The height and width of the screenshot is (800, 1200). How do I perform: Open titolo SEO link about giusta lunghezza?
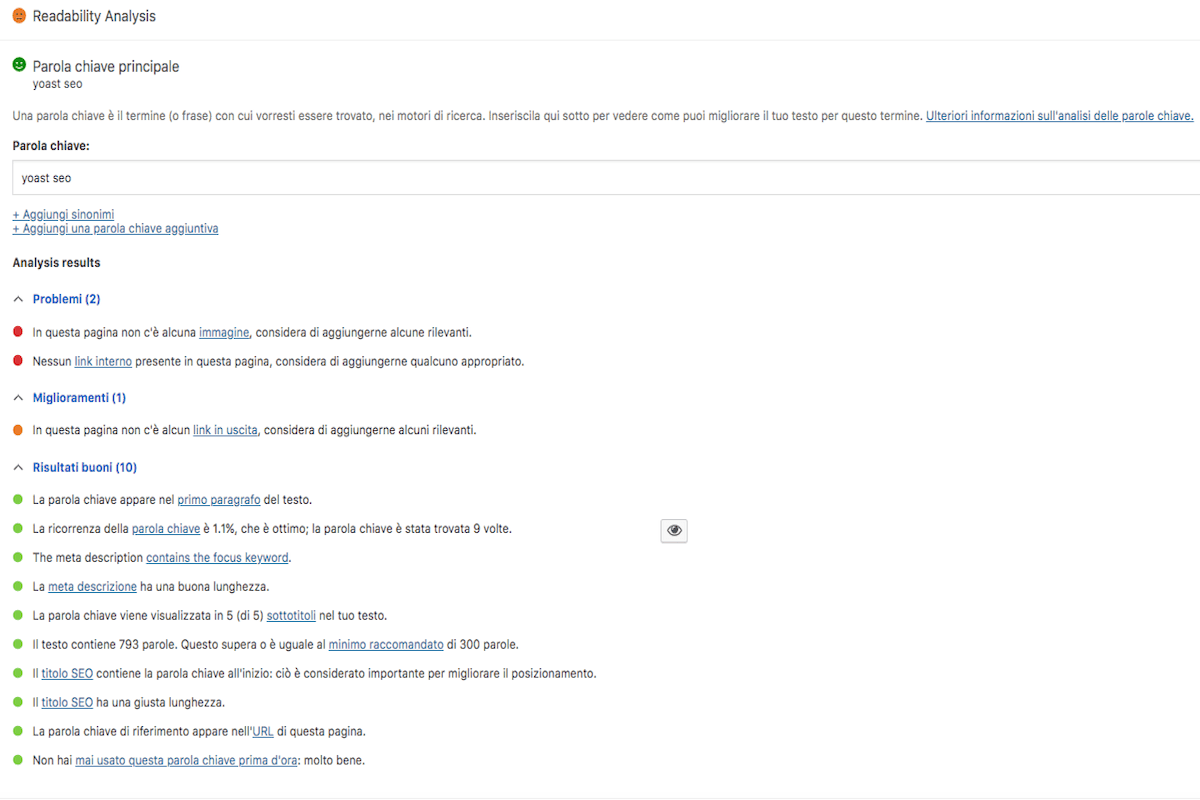tap(67, 702)
